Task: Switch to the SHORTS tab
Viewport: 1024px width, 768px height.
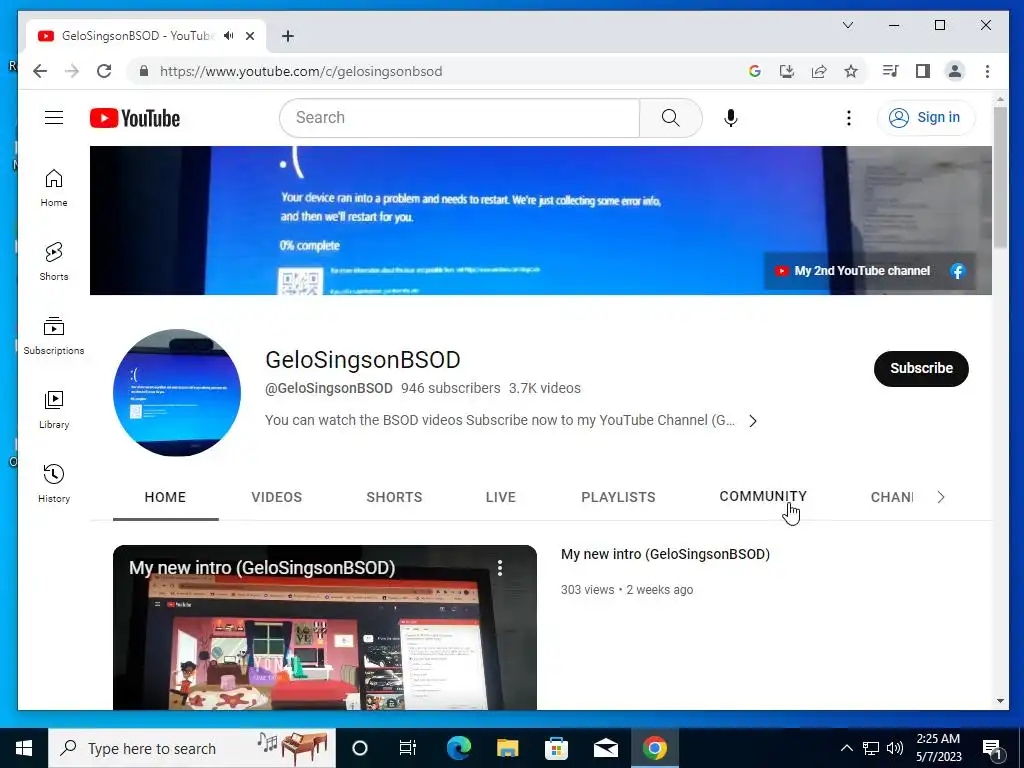Action: click(x=394, y=497)
